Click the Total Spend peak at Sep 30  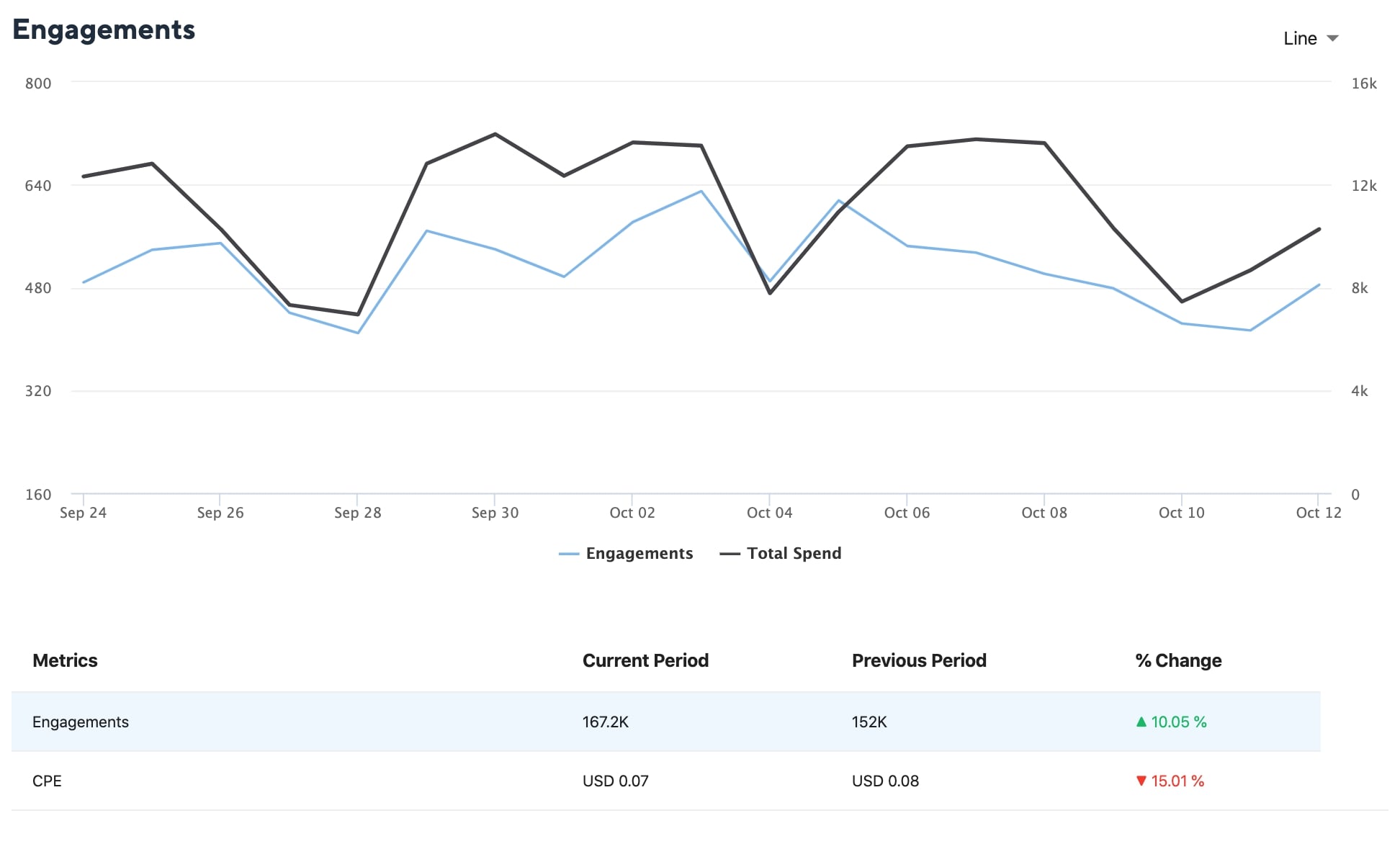pos(493,134)
